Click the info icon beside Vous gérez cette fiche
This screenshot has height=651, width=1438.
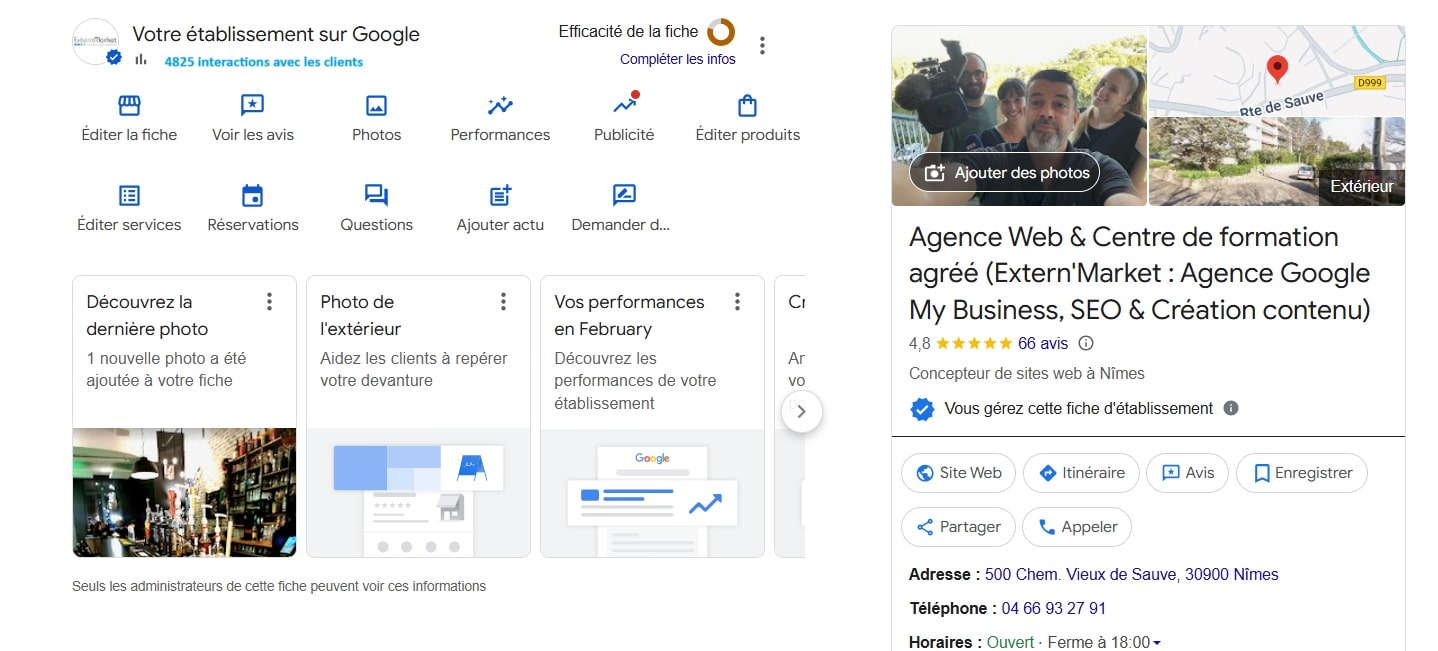point(1231,408)
